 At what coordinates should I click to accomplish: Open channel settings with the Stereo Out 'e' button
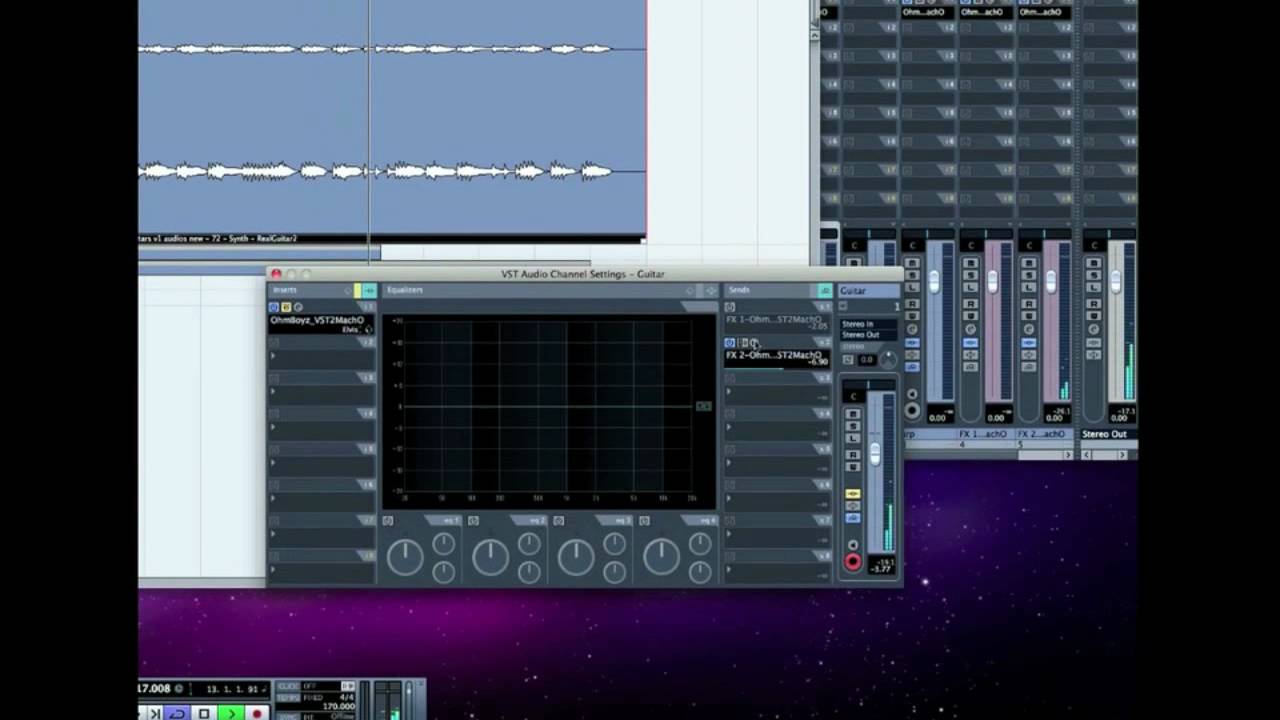pyautogui.click(x=1093, y=329)
